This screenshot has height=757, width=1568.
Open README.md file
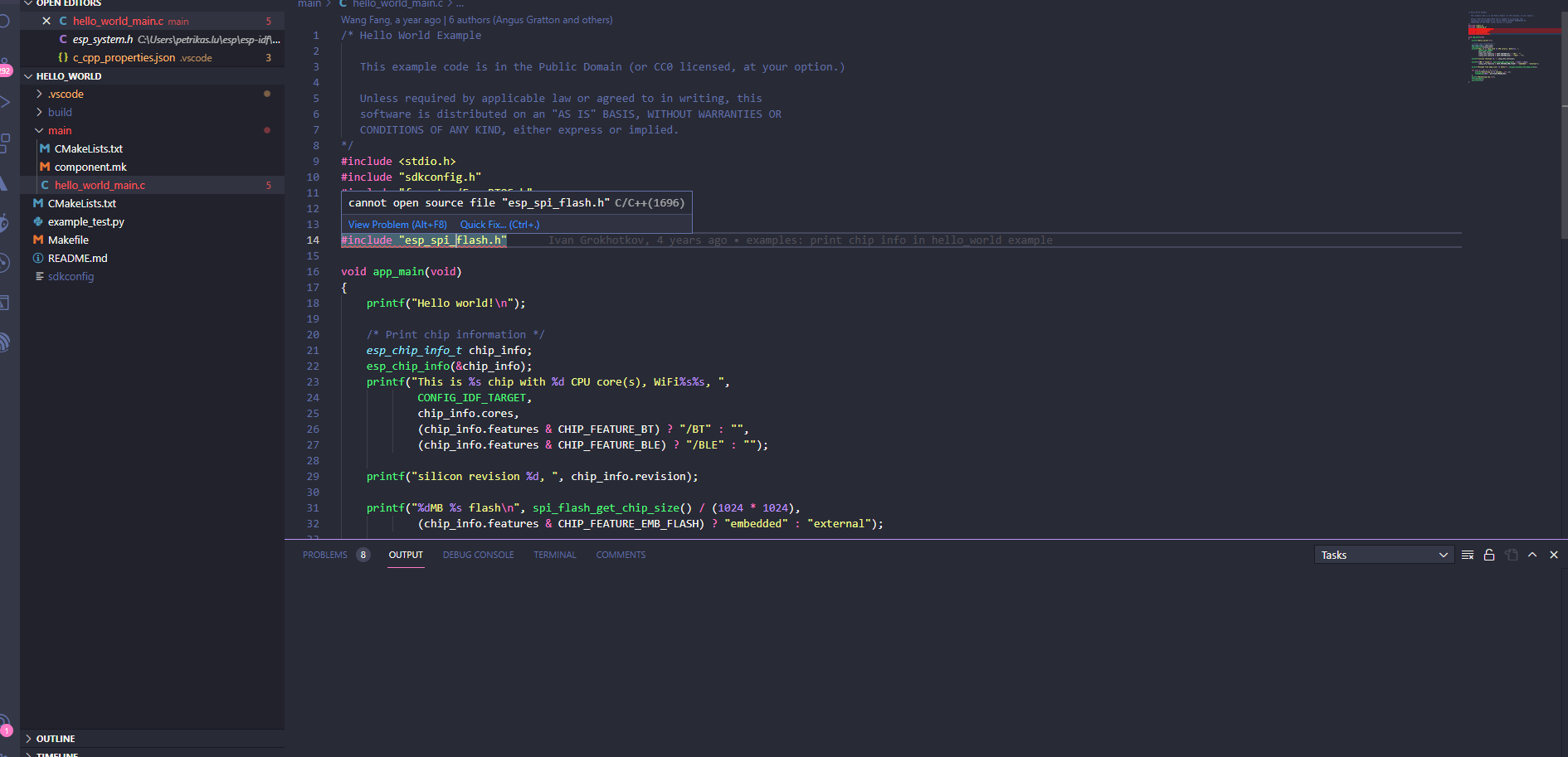coord(153,258)
